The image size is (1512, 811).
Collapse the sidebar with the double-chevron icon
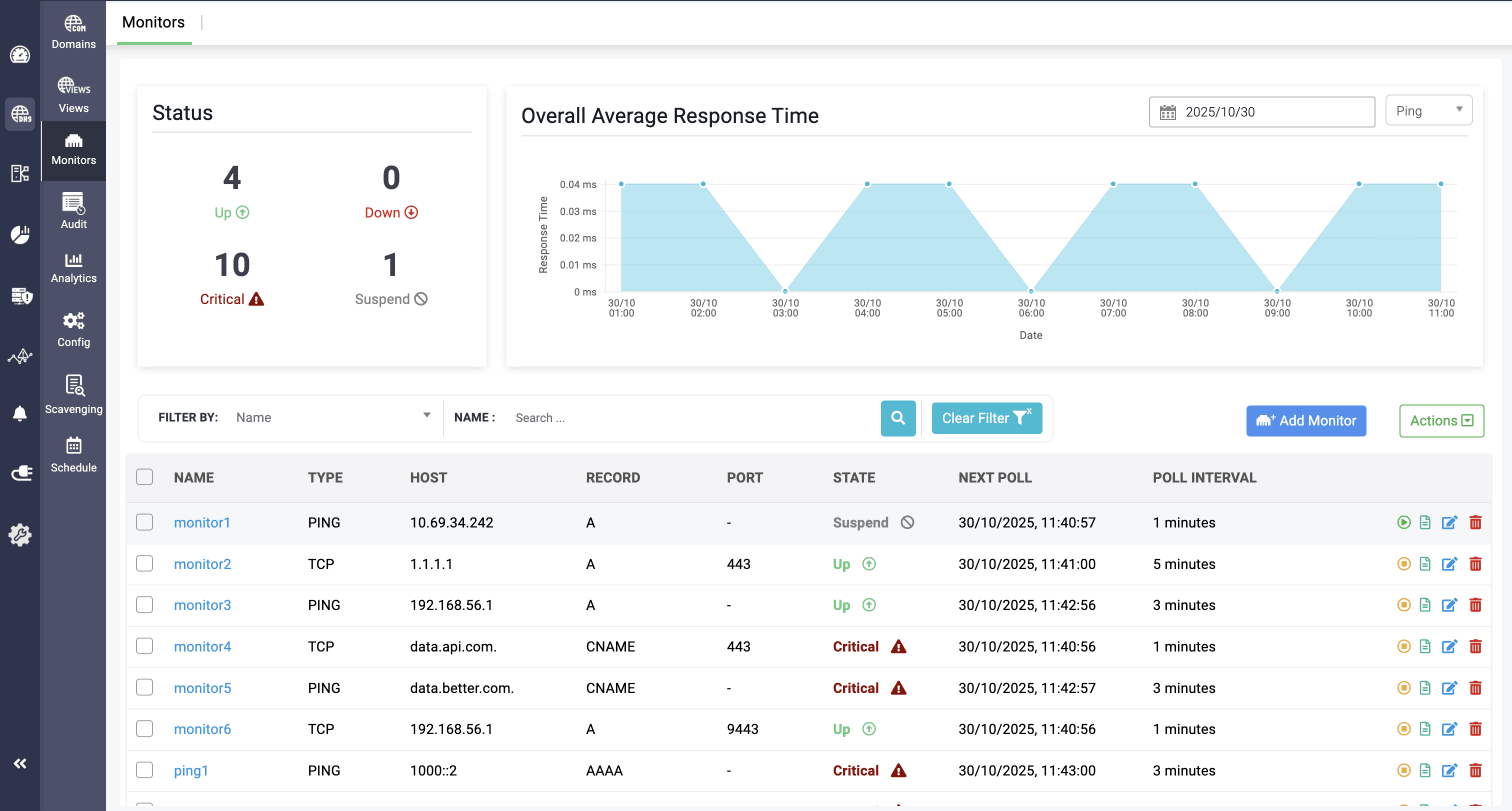(x=20, y=763)
